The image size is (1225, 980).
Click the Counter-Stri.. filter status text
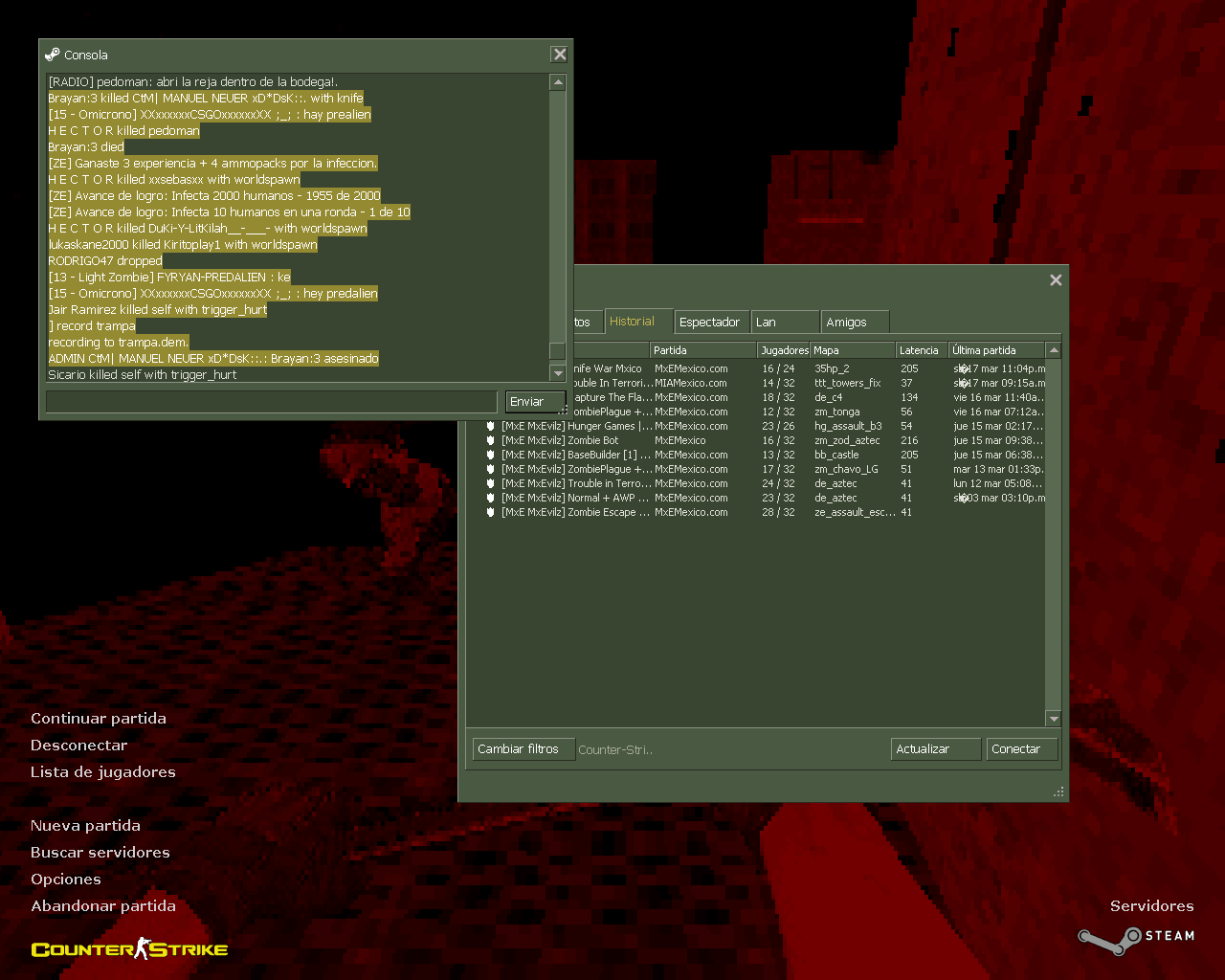(x=615, y=750)
